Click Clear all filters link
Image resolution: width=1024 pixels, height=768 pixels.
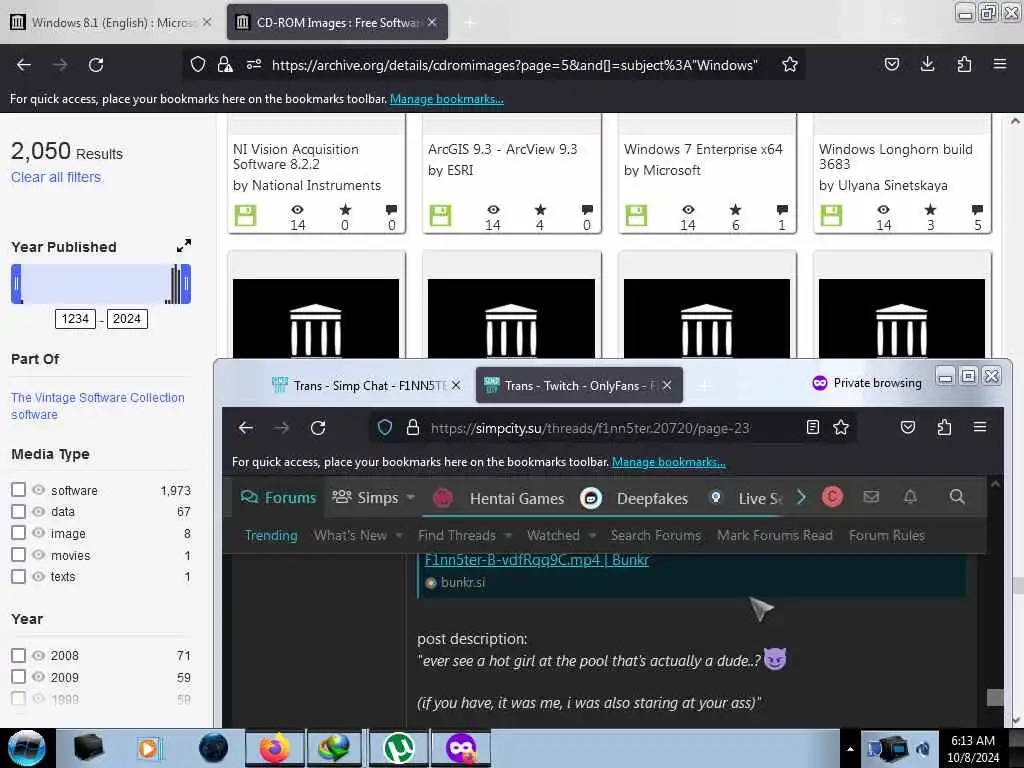click(x=56, y=177)
